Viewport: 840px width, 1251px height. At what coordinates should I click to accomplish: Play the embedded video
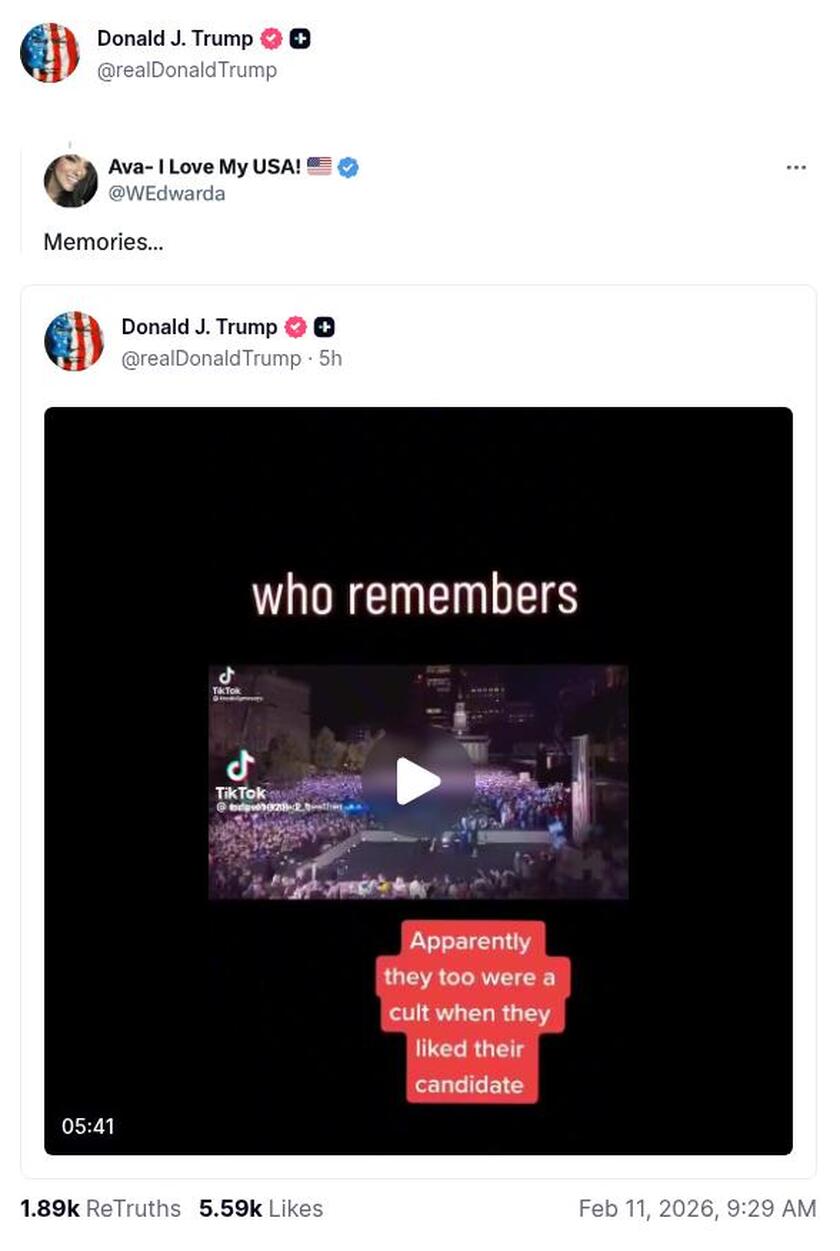418,781
